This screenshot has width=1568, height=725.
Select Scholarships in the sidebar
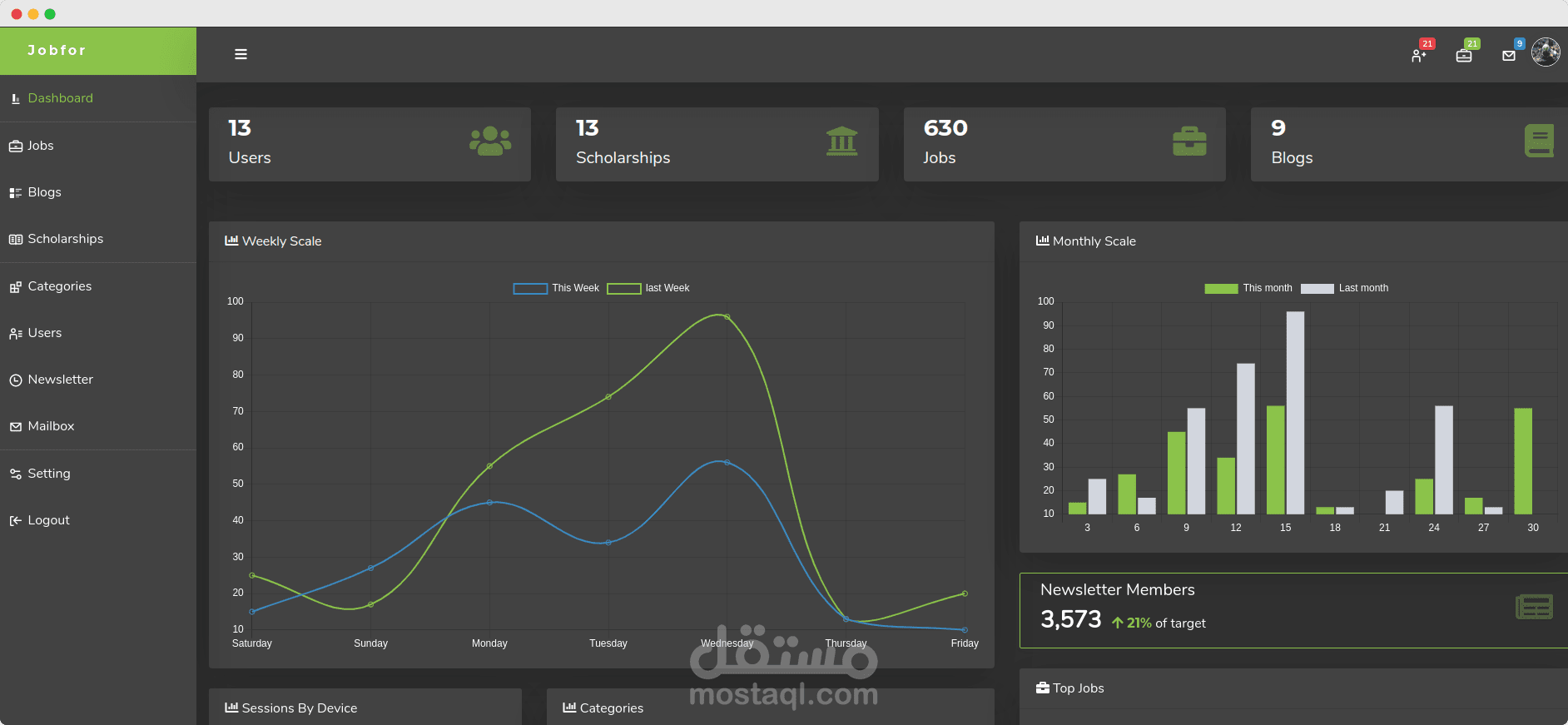98,239
